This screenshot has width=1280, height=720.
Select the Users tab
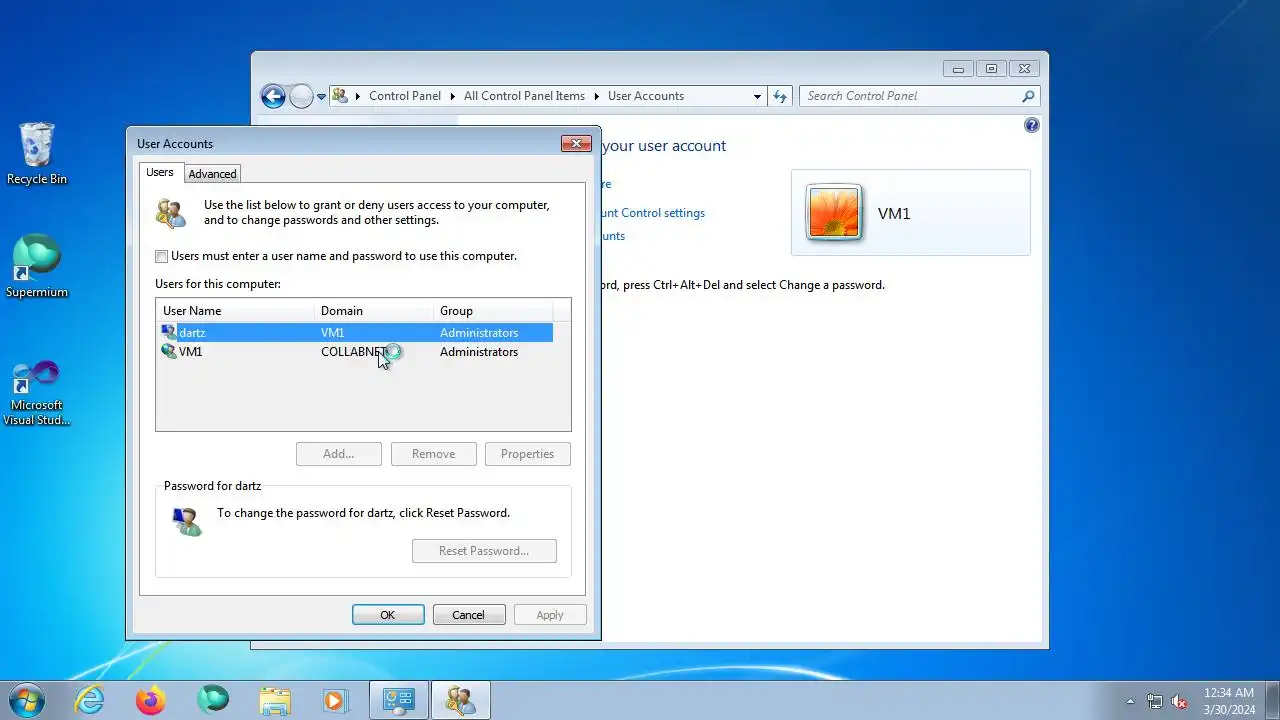click(x=160, y=173)
